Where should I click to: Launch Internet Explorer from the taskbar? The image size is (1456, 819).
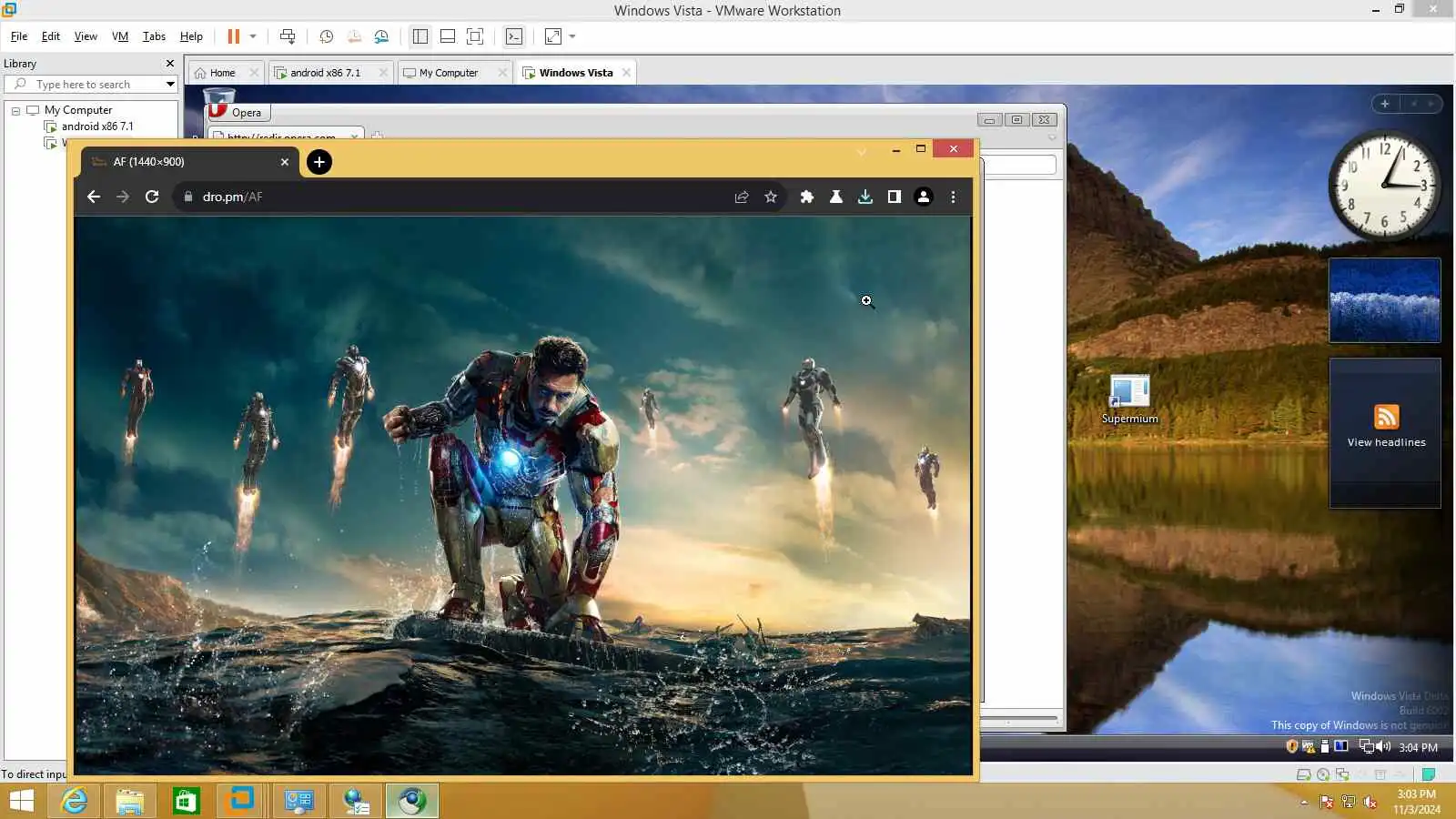click(x=74, y=801)
